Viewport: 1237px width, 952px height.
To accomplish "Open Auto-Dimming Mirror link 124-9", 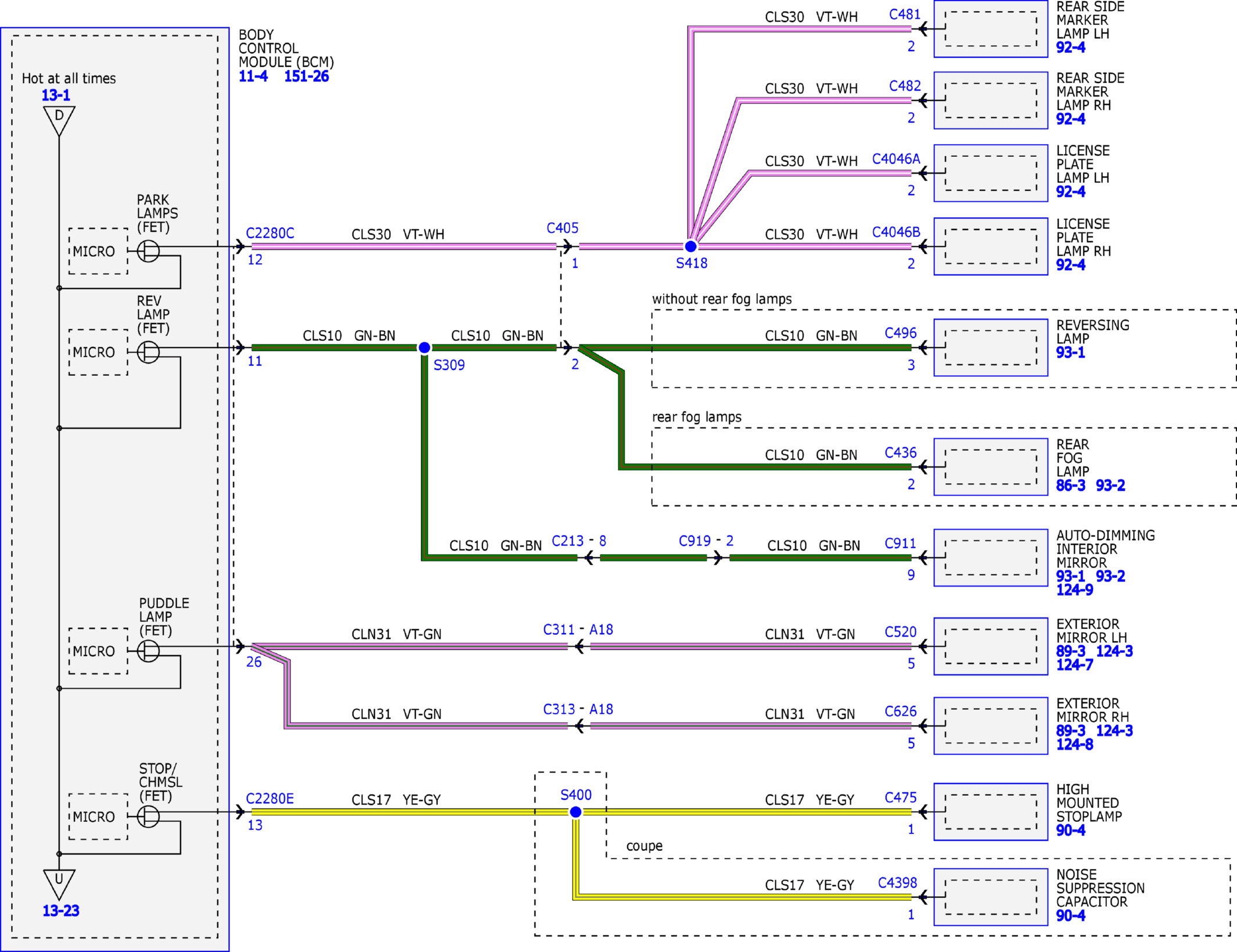I will pos(1074,590).
